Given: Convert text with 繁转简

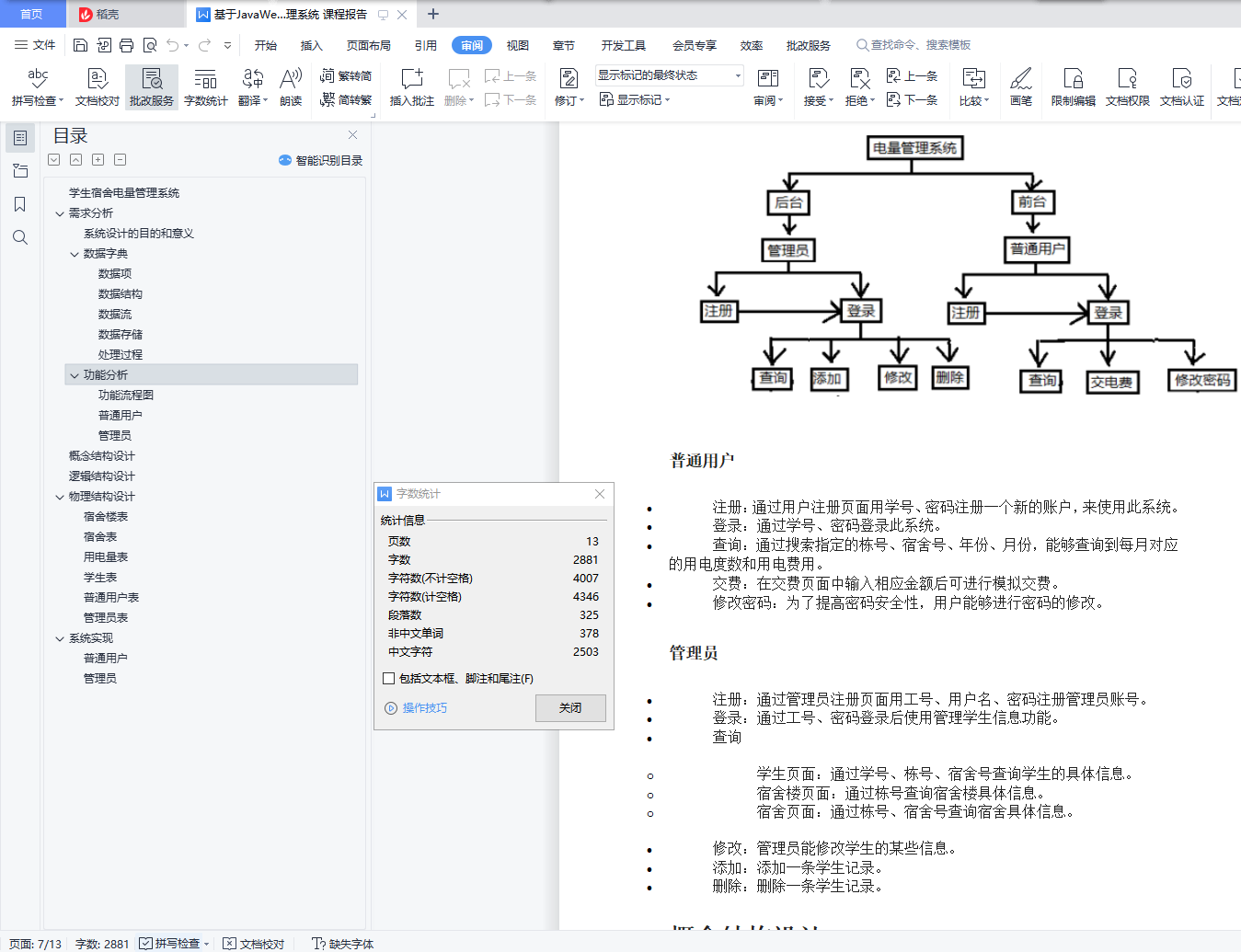Looking at the screenshot, I should [x=346, y=76].
